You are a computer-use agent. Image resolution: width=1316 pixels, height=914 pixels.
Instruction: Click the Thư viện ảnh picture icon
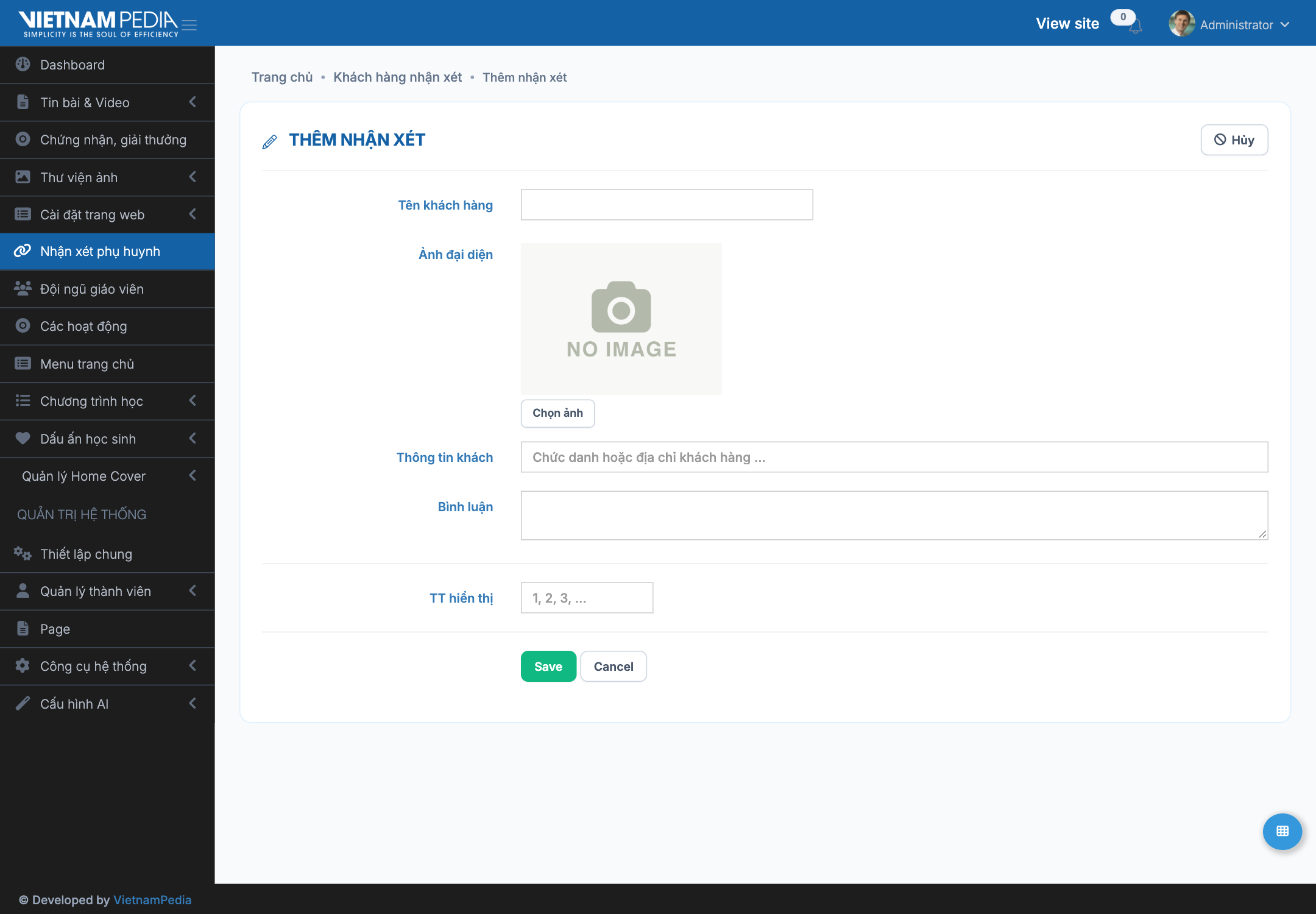pyautogui.click(x=23, y=177)
